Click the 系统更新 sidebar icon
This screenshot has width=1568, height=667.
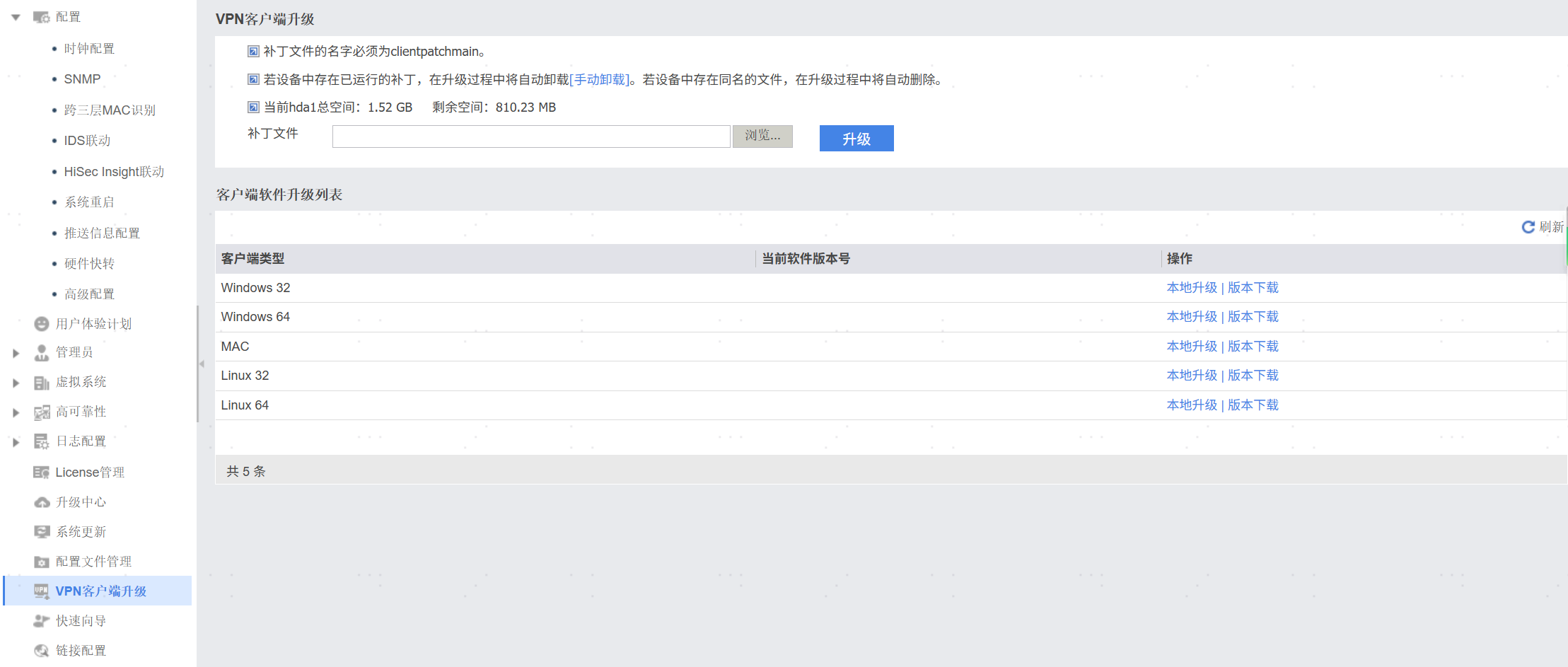pyautogui.click(x=42, y=532)
